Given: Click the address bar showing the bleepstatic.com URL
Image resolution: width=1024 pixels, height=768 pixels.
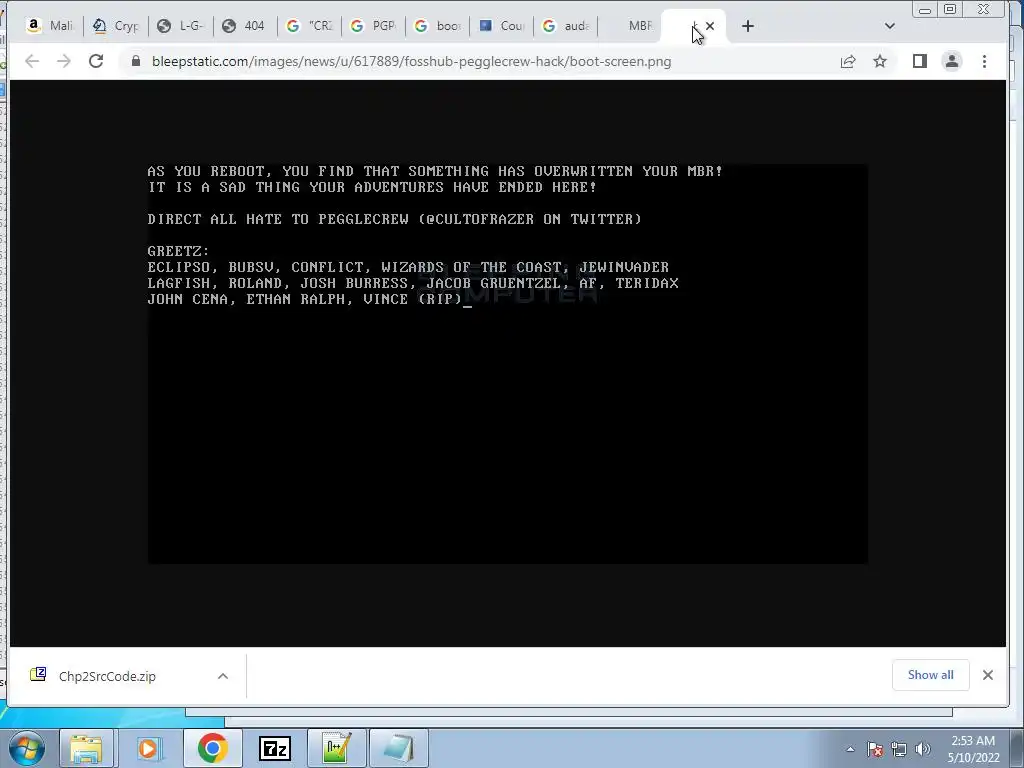Looking at the screenshot, I should tap(411, 61).
